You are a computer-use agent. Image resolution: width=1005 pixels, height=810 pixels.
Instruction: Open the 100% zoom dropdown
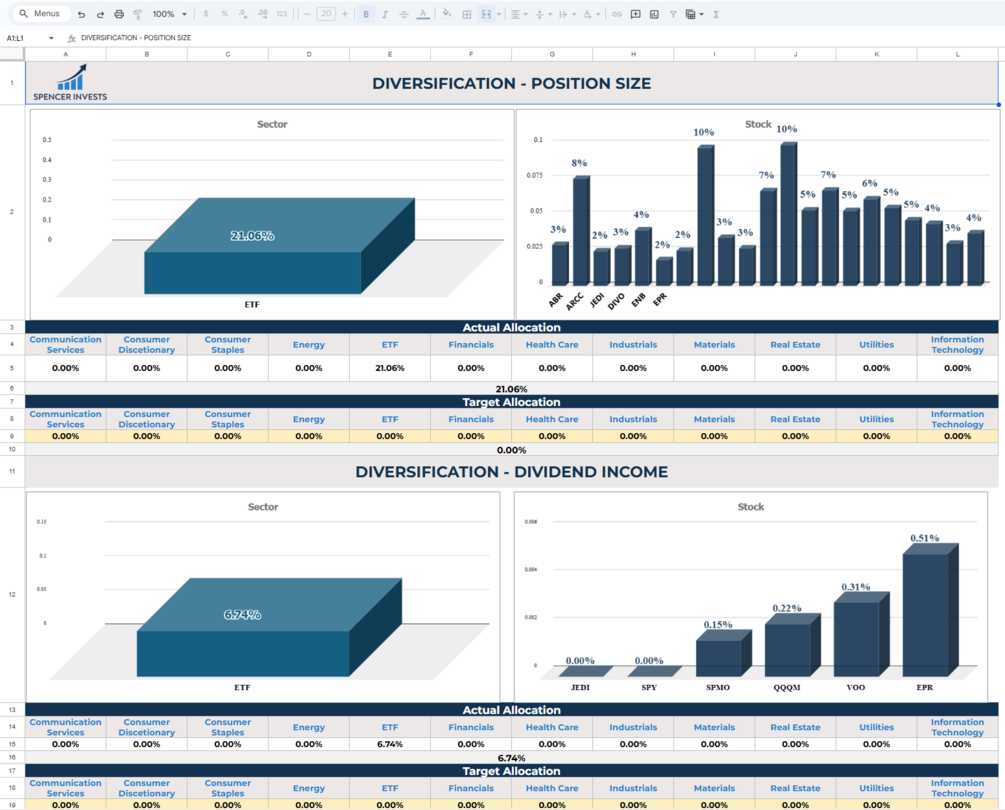coord(170,14)
